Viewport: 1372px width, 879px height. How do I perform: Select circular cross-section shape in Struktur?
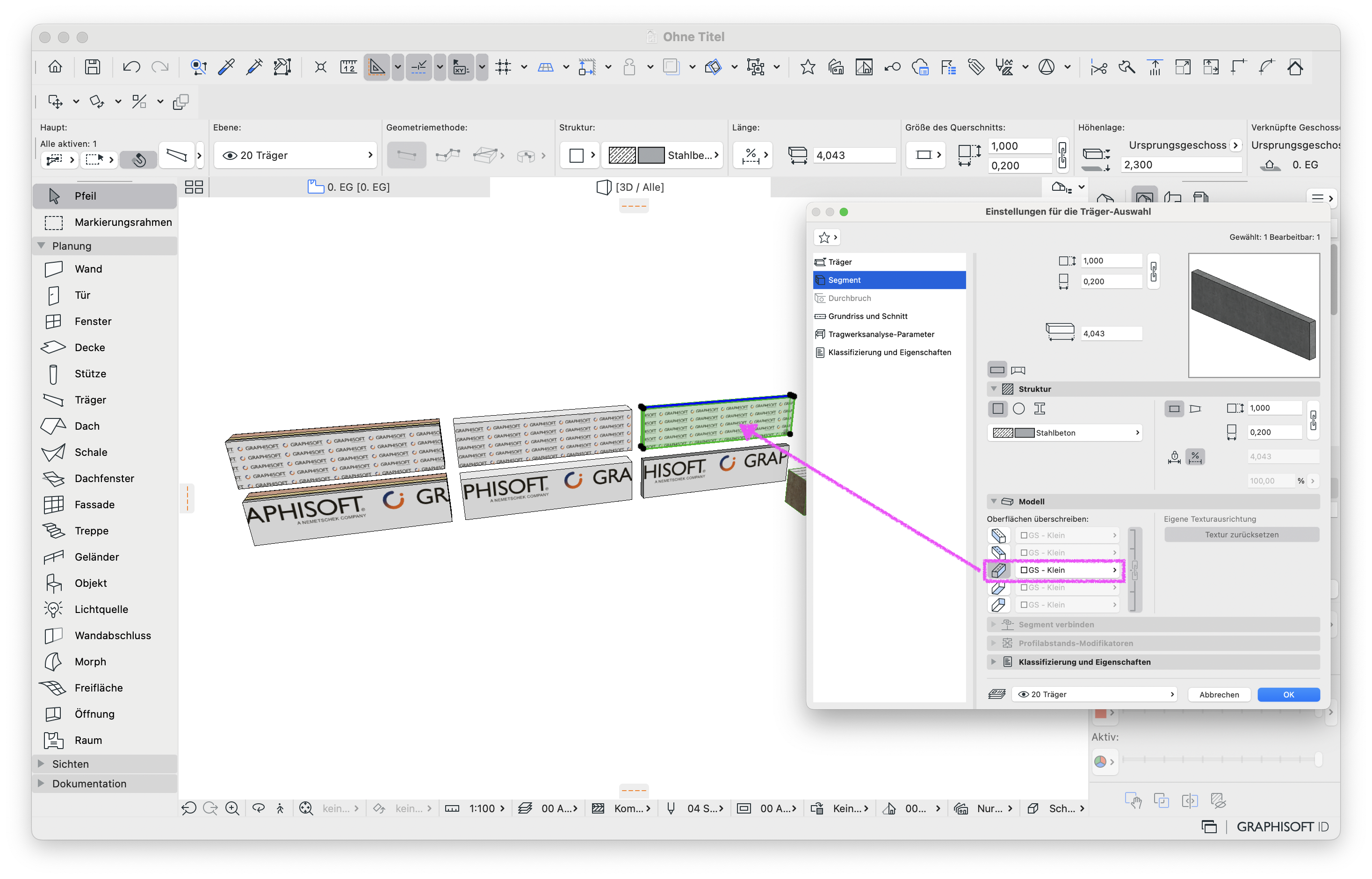[1019, 409]
